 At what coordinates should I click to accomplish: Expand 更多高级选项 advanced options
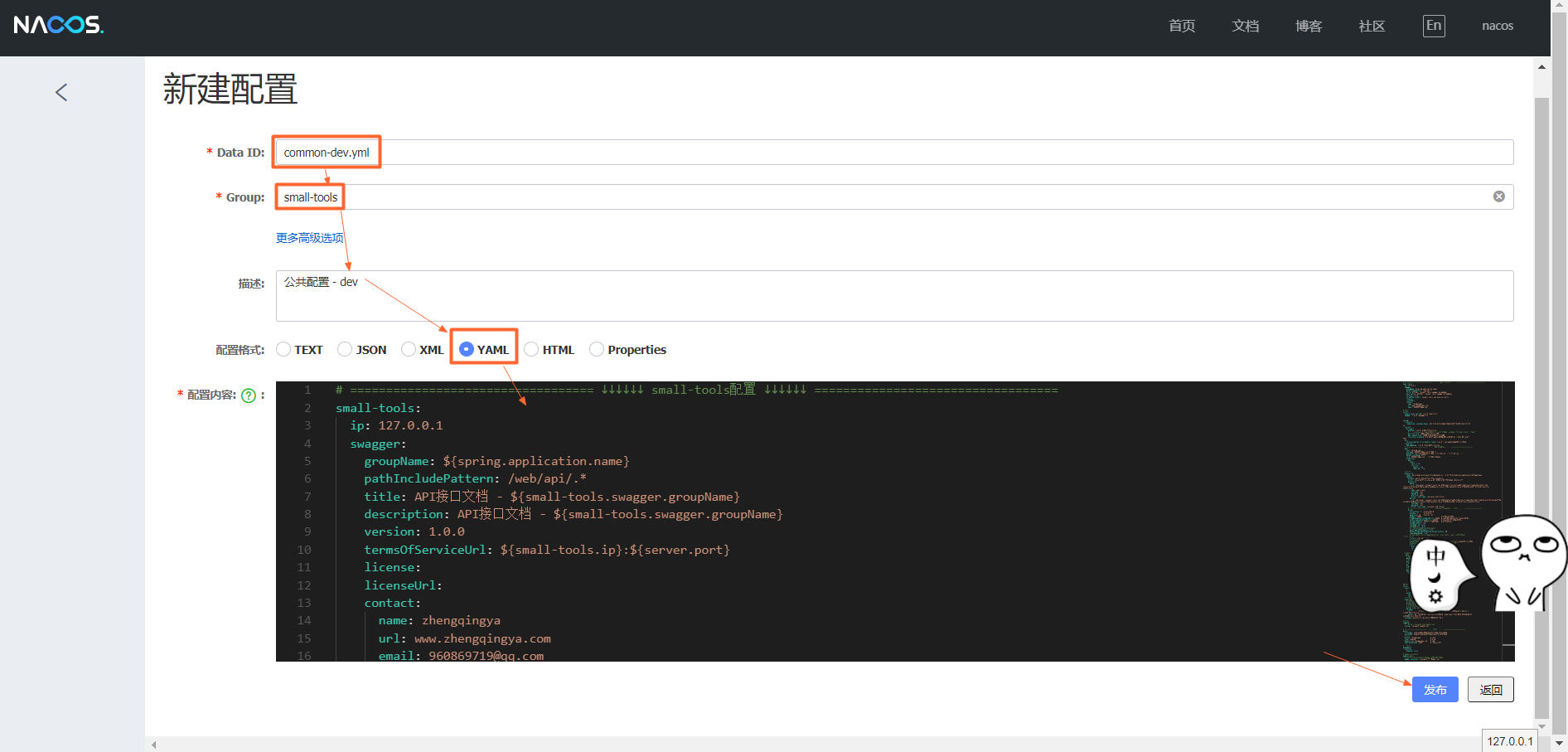(x=309, y=238)
